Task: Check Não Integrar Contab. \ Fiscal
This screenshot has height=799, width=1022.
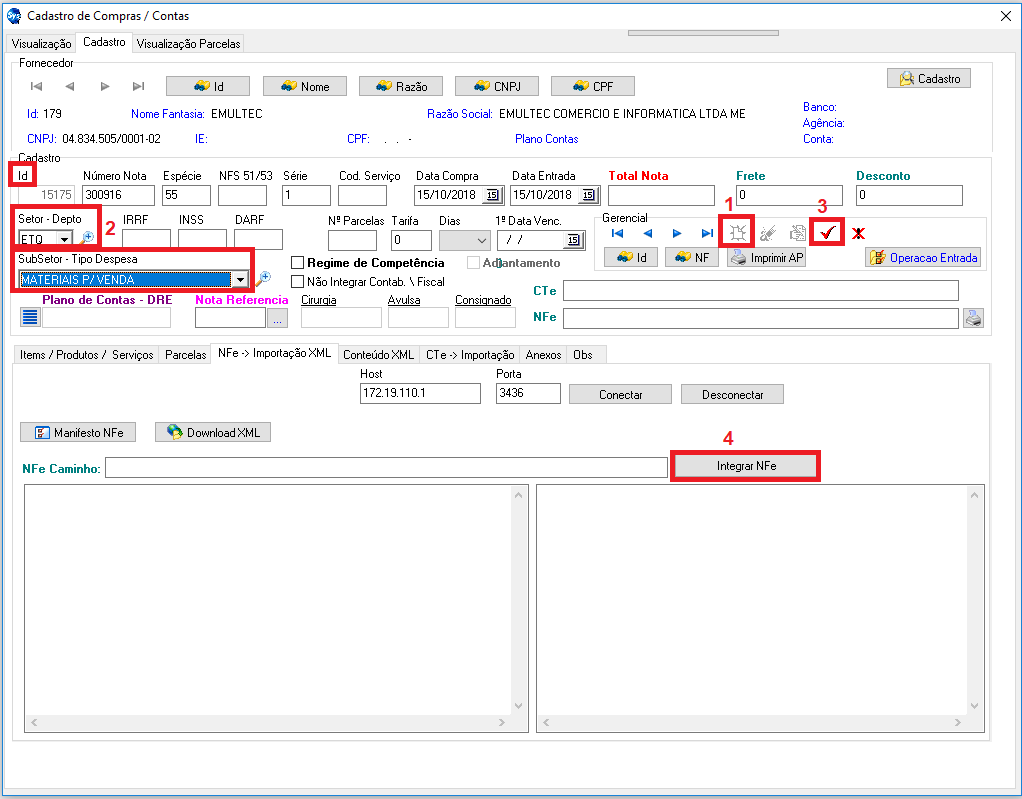Action: point(297,282)
